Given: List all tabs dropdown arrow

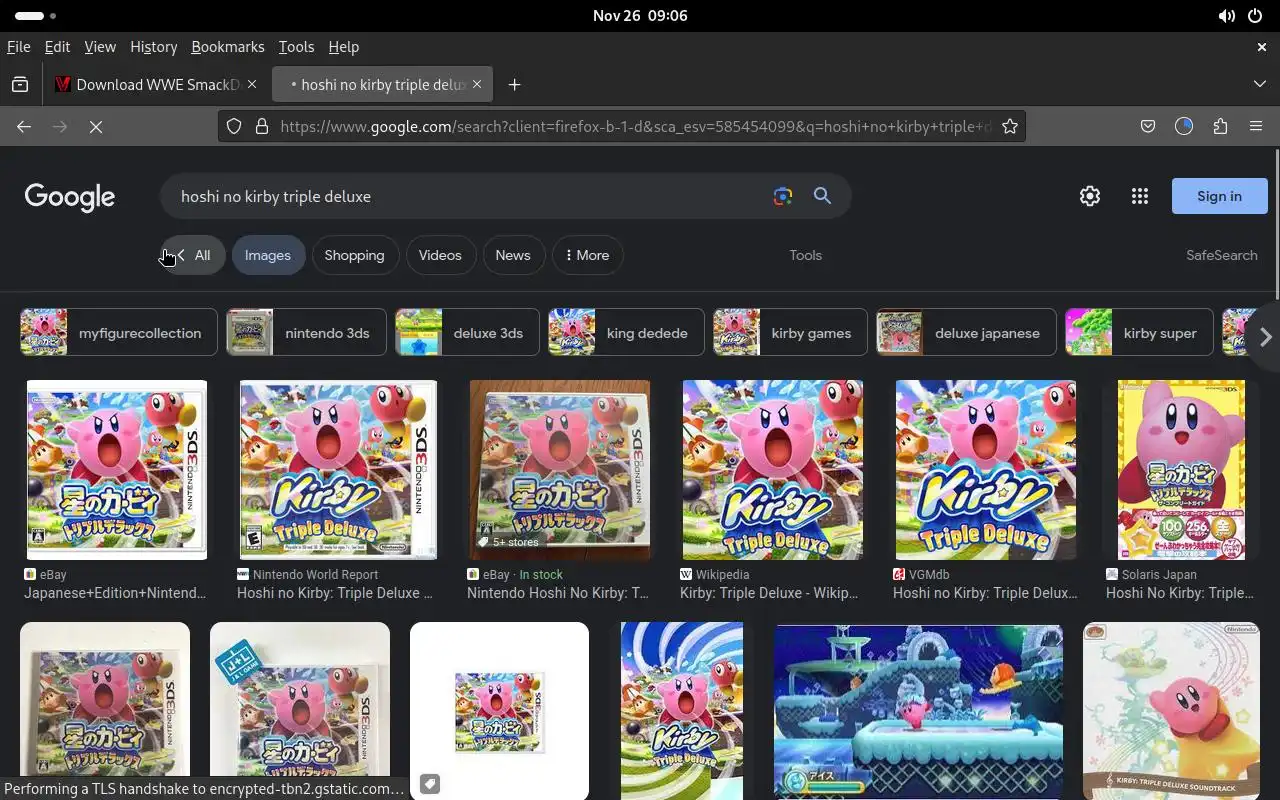Looking at the screenshot, I should click(x=1260, y=85).
